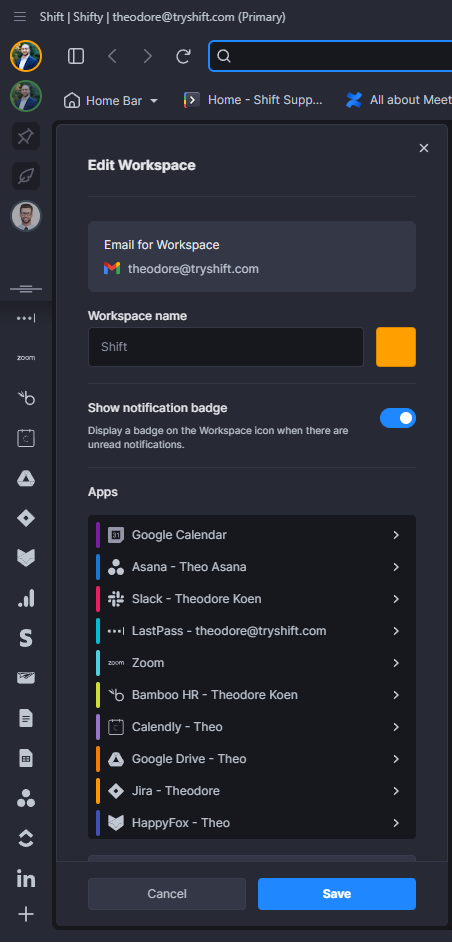Open Calendly from the sidebar
The width and height of the screenshot is (452, 944).
coord(26,438)
